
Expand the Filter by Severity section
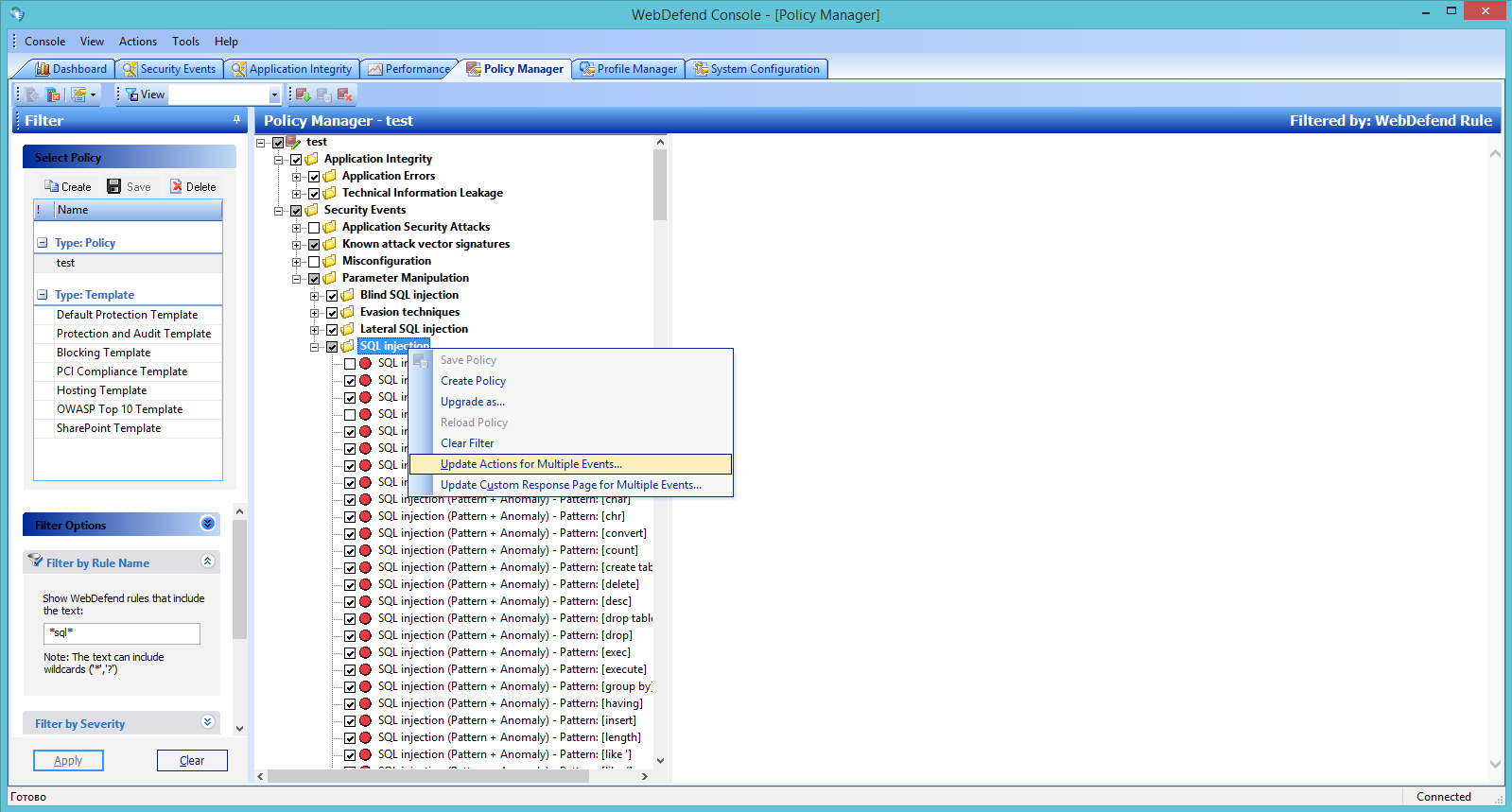[x=208, y=722]
